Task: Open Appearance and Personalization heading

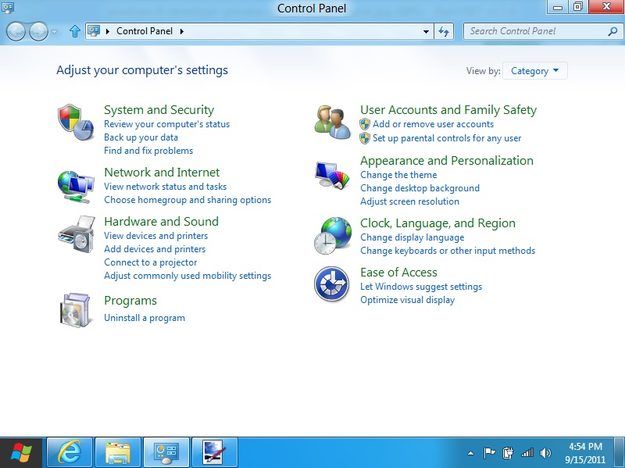Action: (x=447, y=160)
